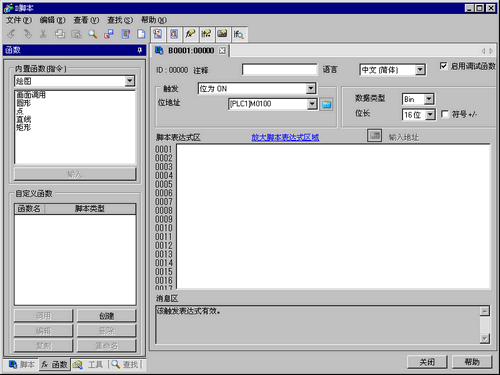Click the 'if' statement toolbar icon

[206, 34]
